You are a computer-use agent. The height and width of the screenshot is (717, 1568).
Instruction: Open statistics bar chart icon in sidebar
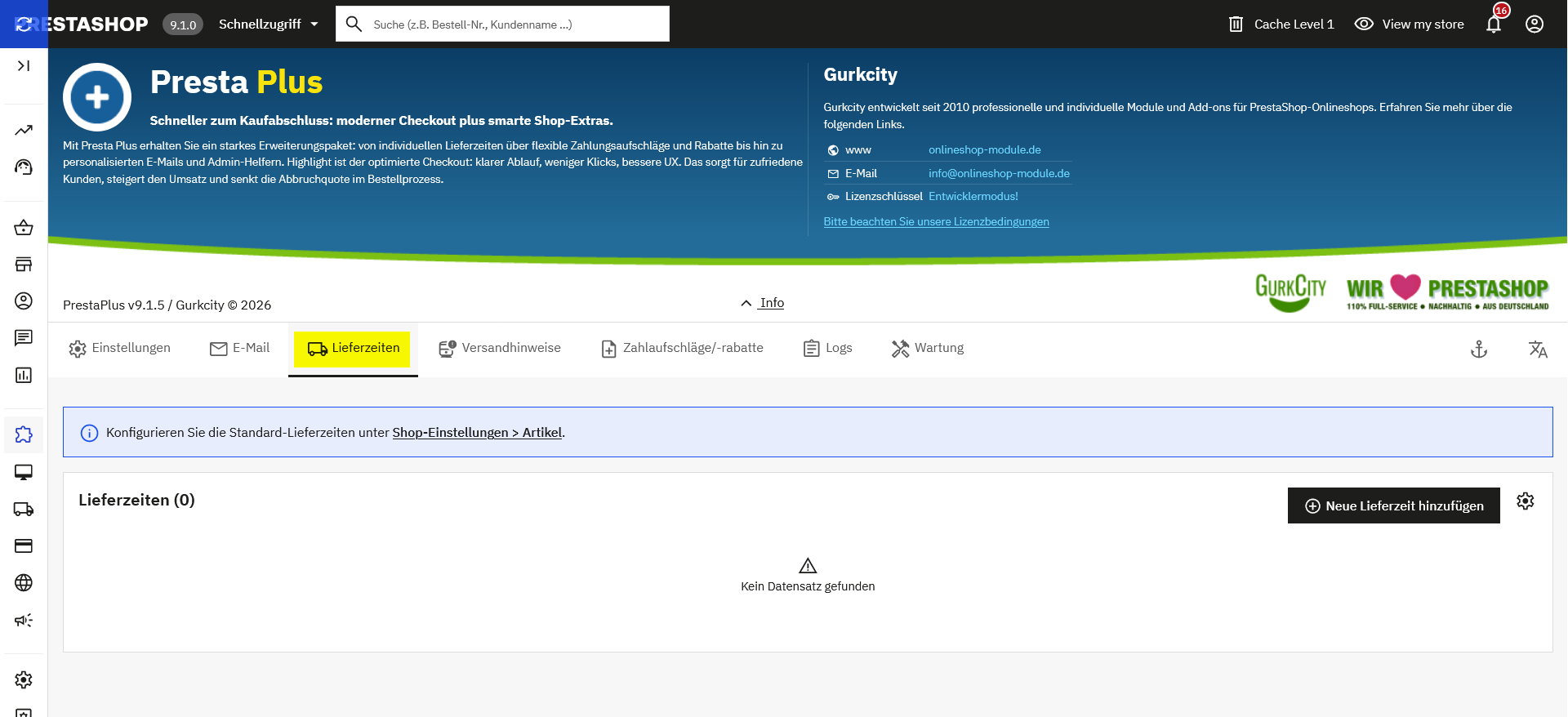tap(24, 375)
